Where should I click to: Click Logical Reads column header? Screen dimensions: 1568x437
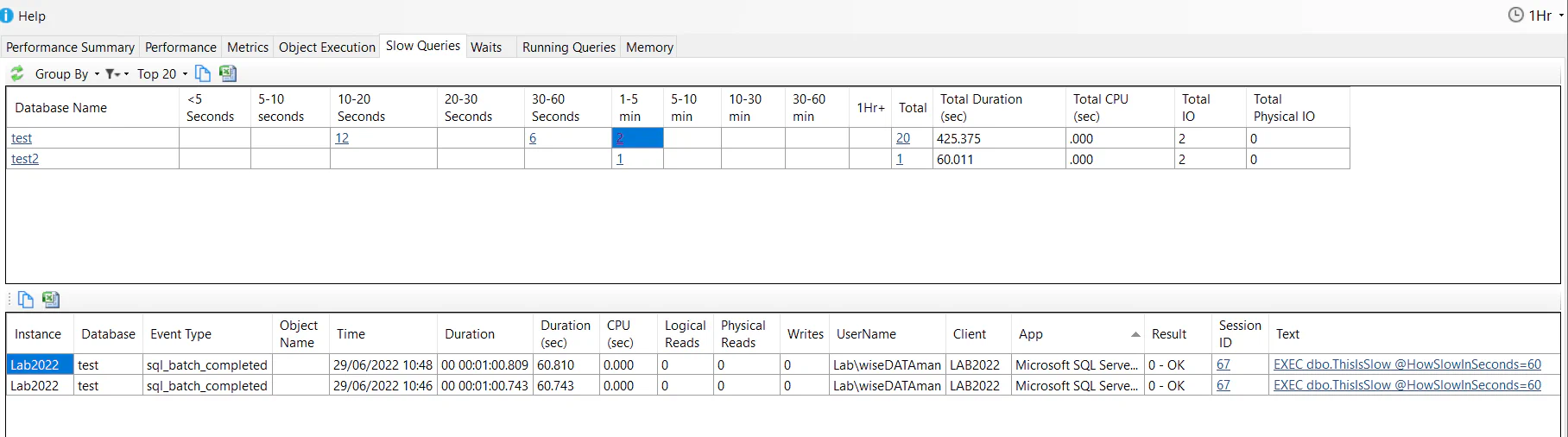click(686, 334)
